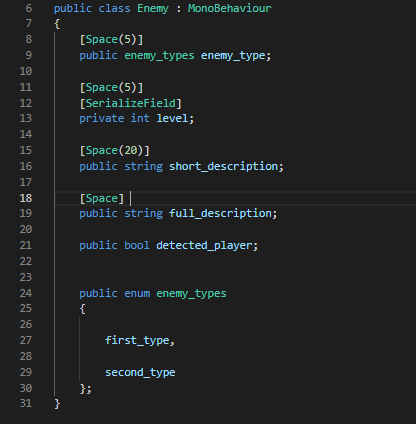Click the Space(20) attribute
The image size is (416, 424).
point(114,151)
